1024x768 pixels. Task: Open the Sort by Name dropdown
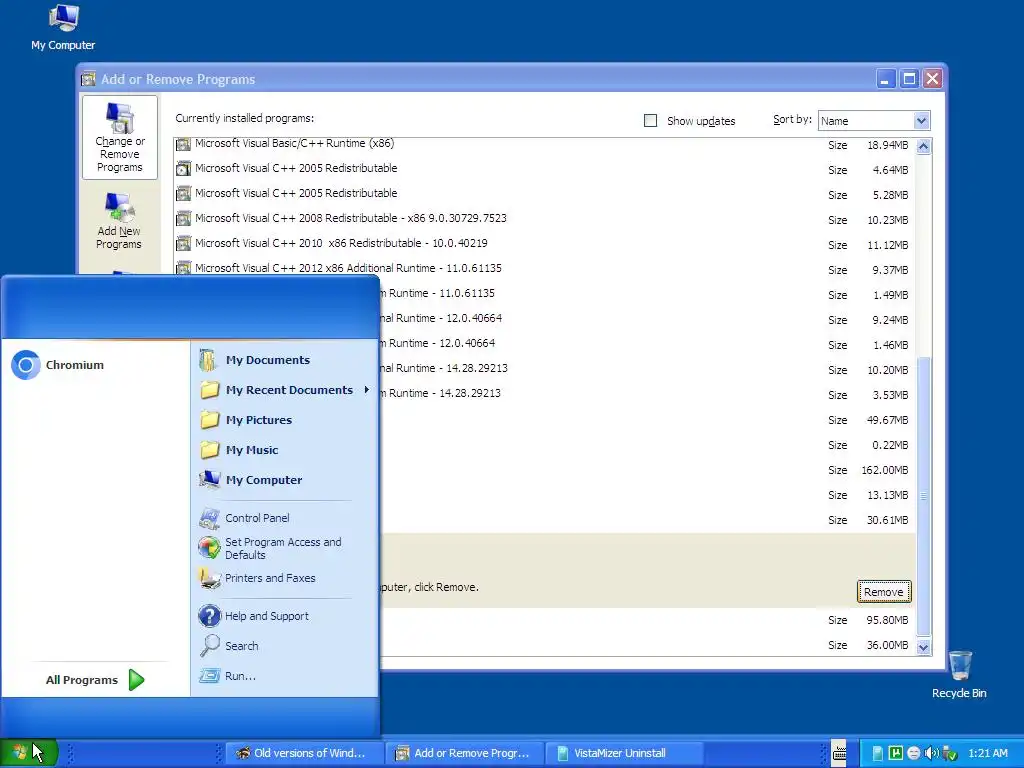(921, 121)
